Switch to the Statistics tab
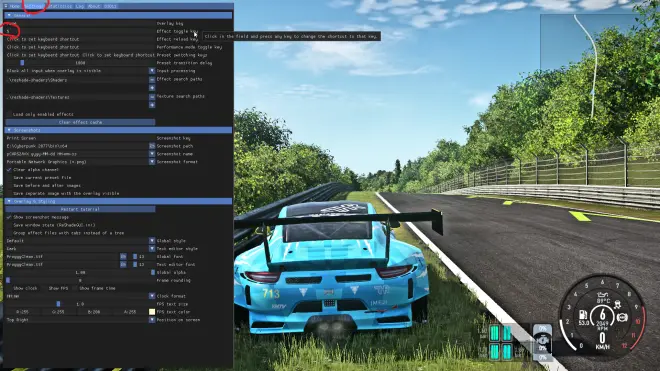660x371 pixels. point(60,6)
